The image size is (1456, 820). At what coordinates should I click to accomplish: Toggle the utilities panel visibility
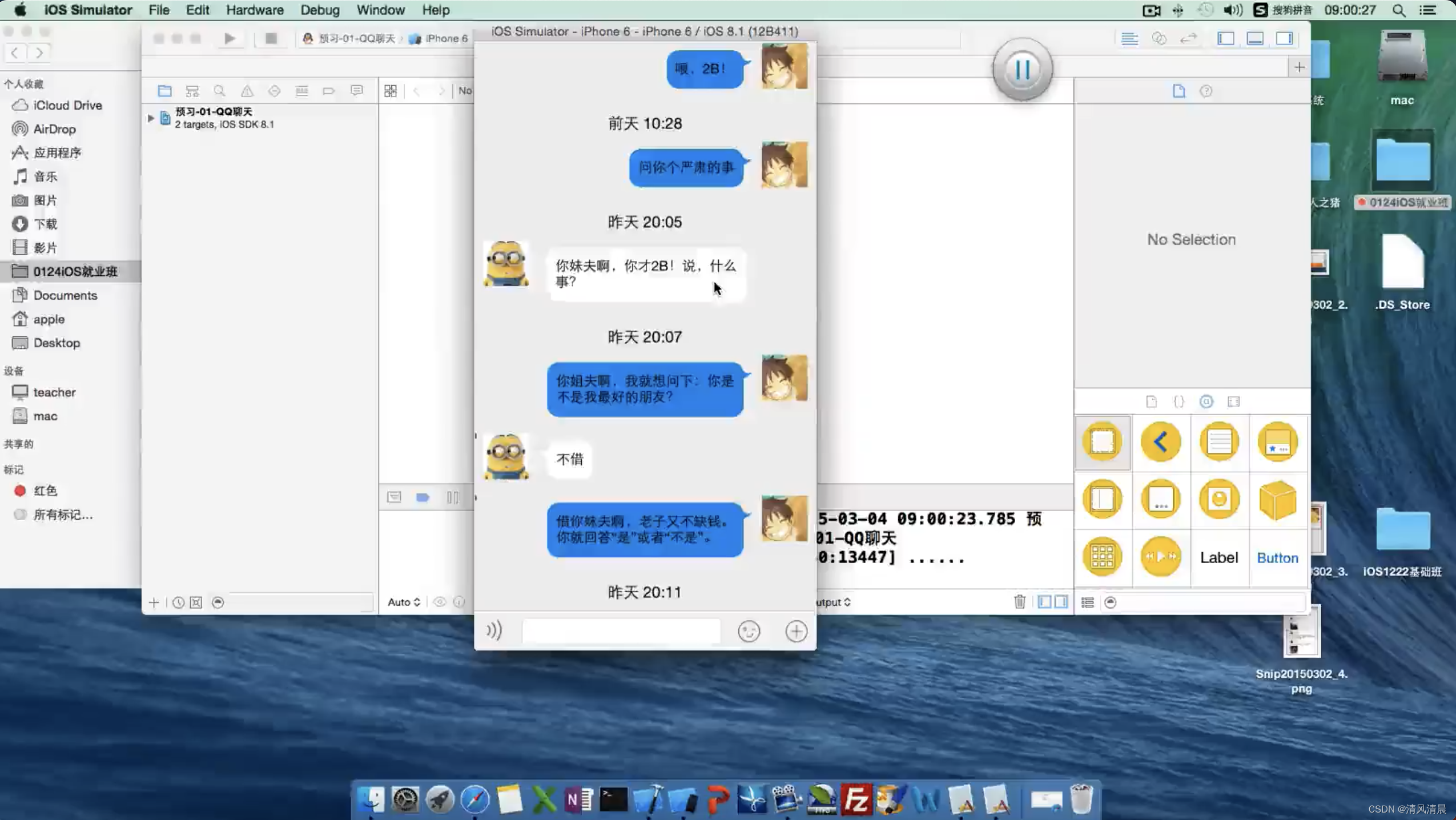click(x=1284, y=38)
